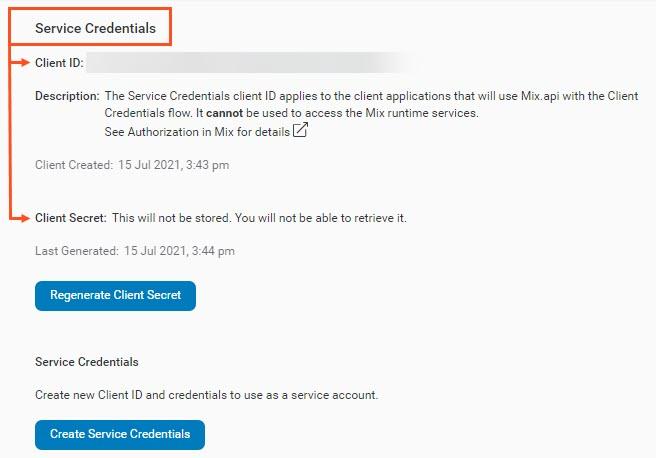The height and width of the screenshot is (458, 656).
Task: Click the Client ID label
Action: pyautogui.click(x=59, y=63)
